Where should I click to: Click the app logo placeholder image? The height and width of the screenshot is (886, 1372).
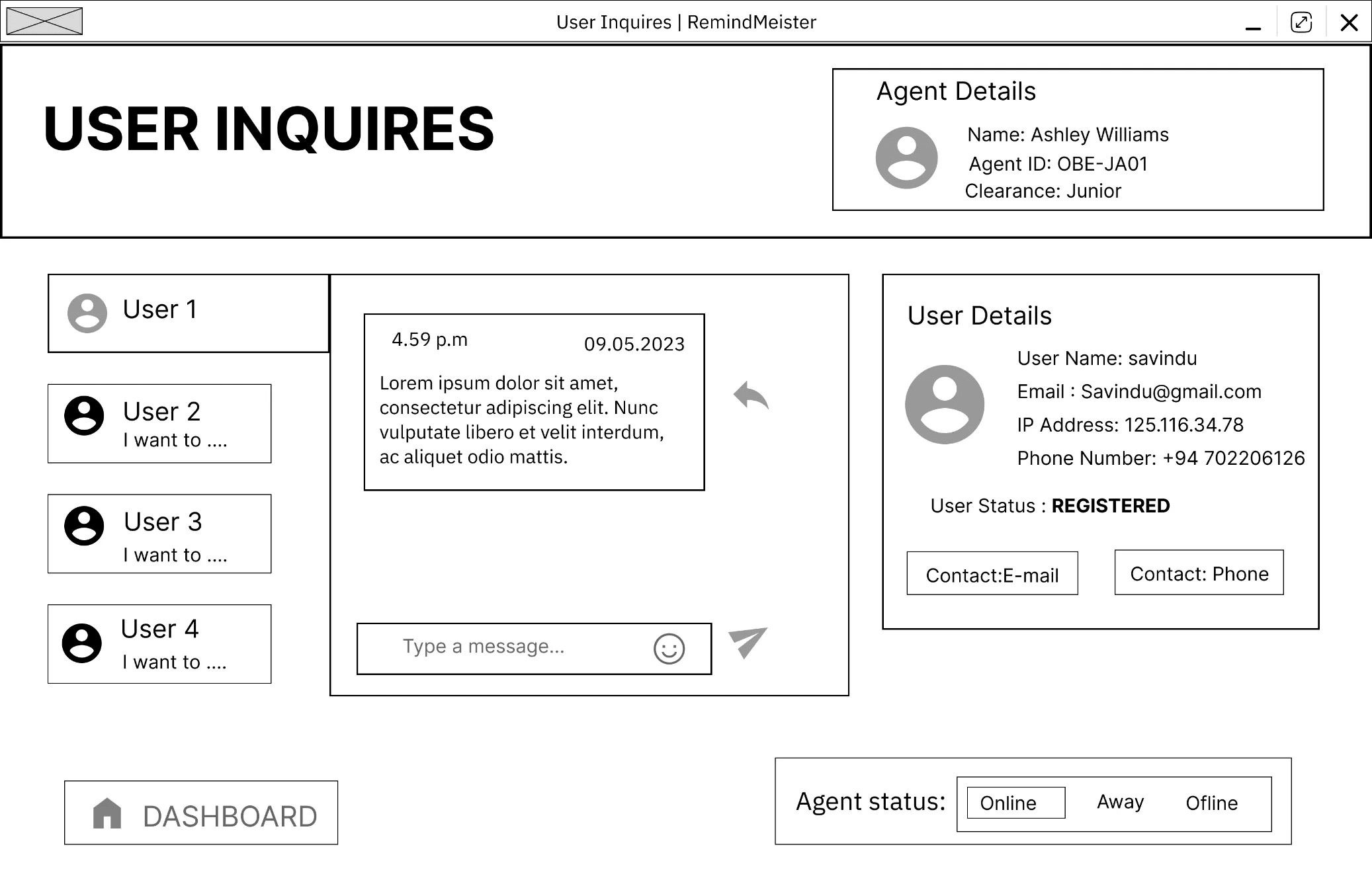[44, 21]
